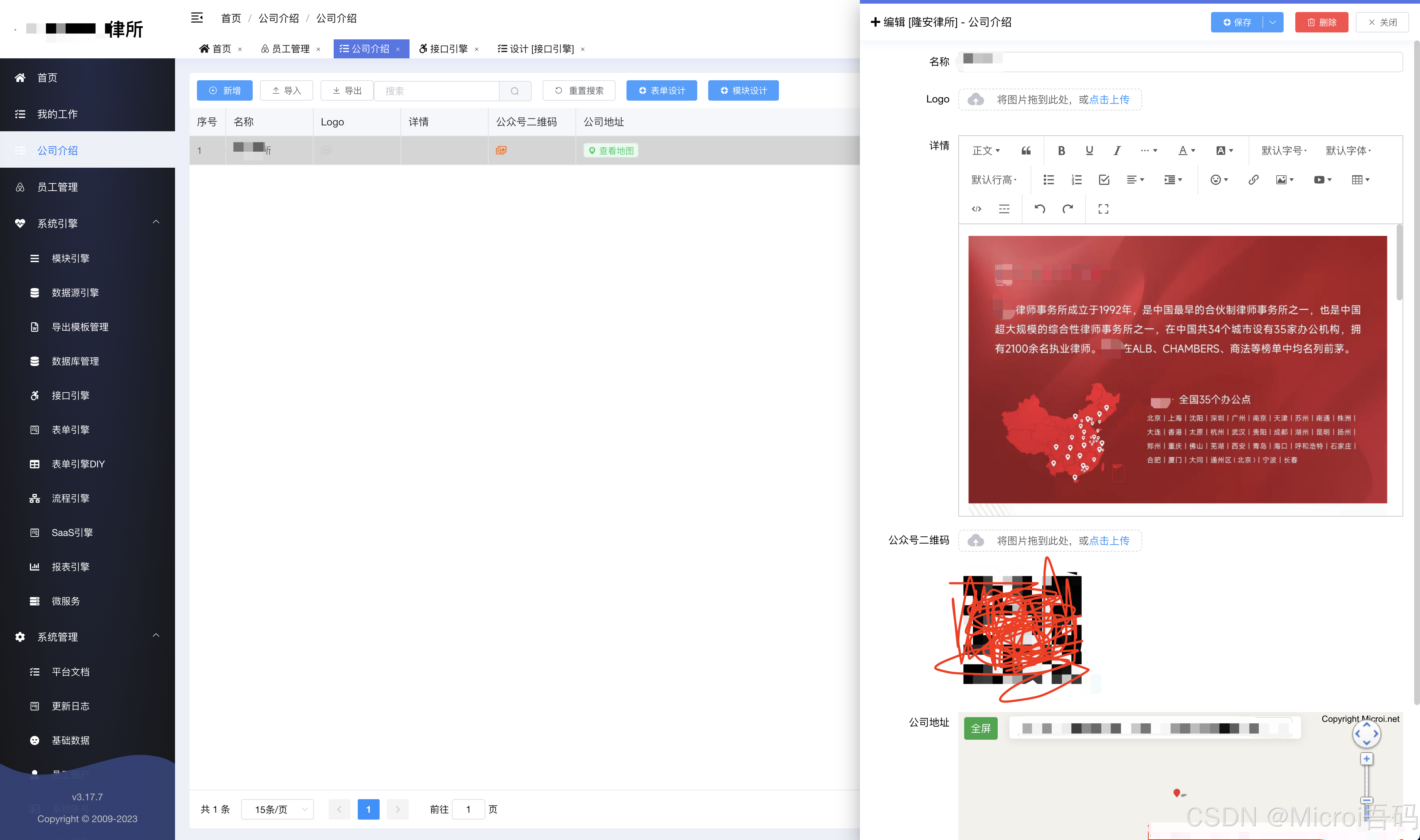Open the indent dropdown
Screen dimensions: 1420x840
click(x=1173, y=180)
